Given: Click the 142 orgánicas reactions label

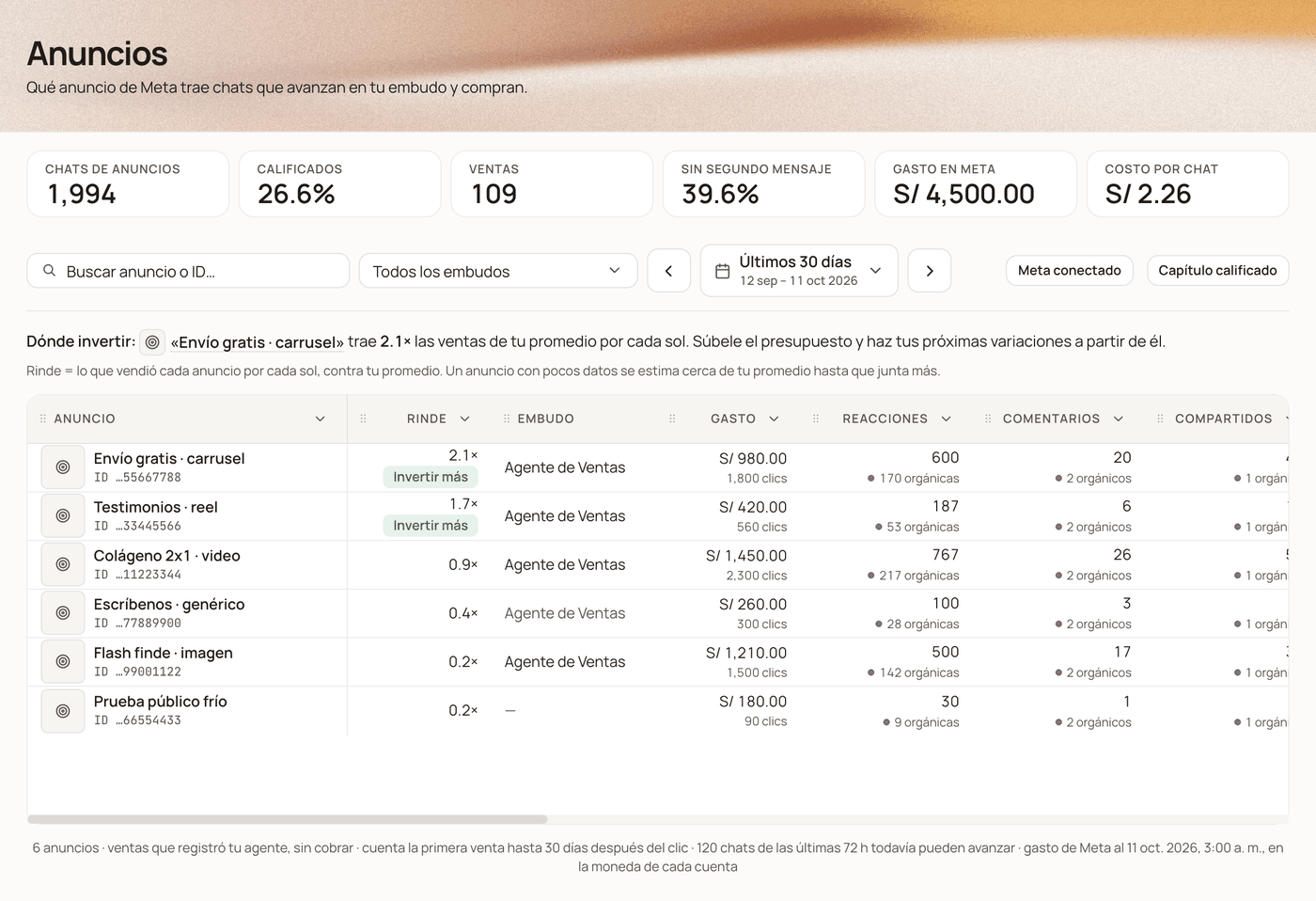Looking at the screenshot, I should click(x=913, y=672).
